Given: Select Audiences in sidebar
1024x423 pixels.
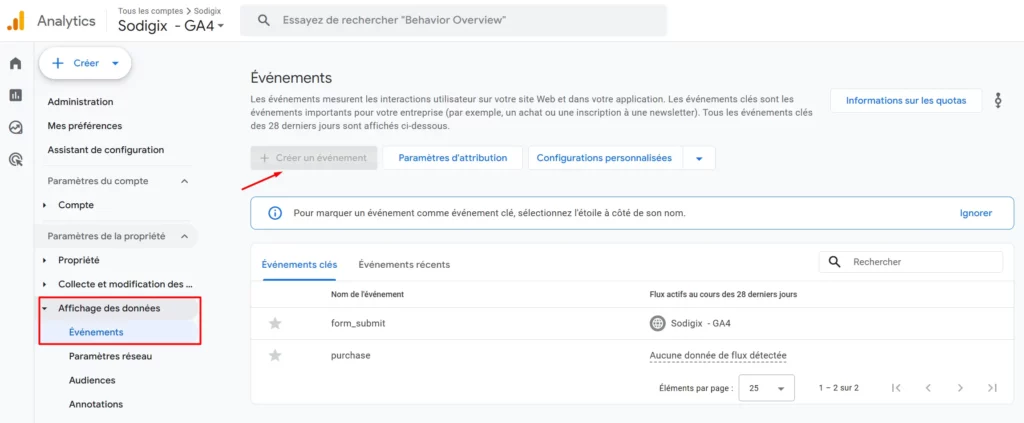Looking at the screenshot, I should tap(92, 380).
